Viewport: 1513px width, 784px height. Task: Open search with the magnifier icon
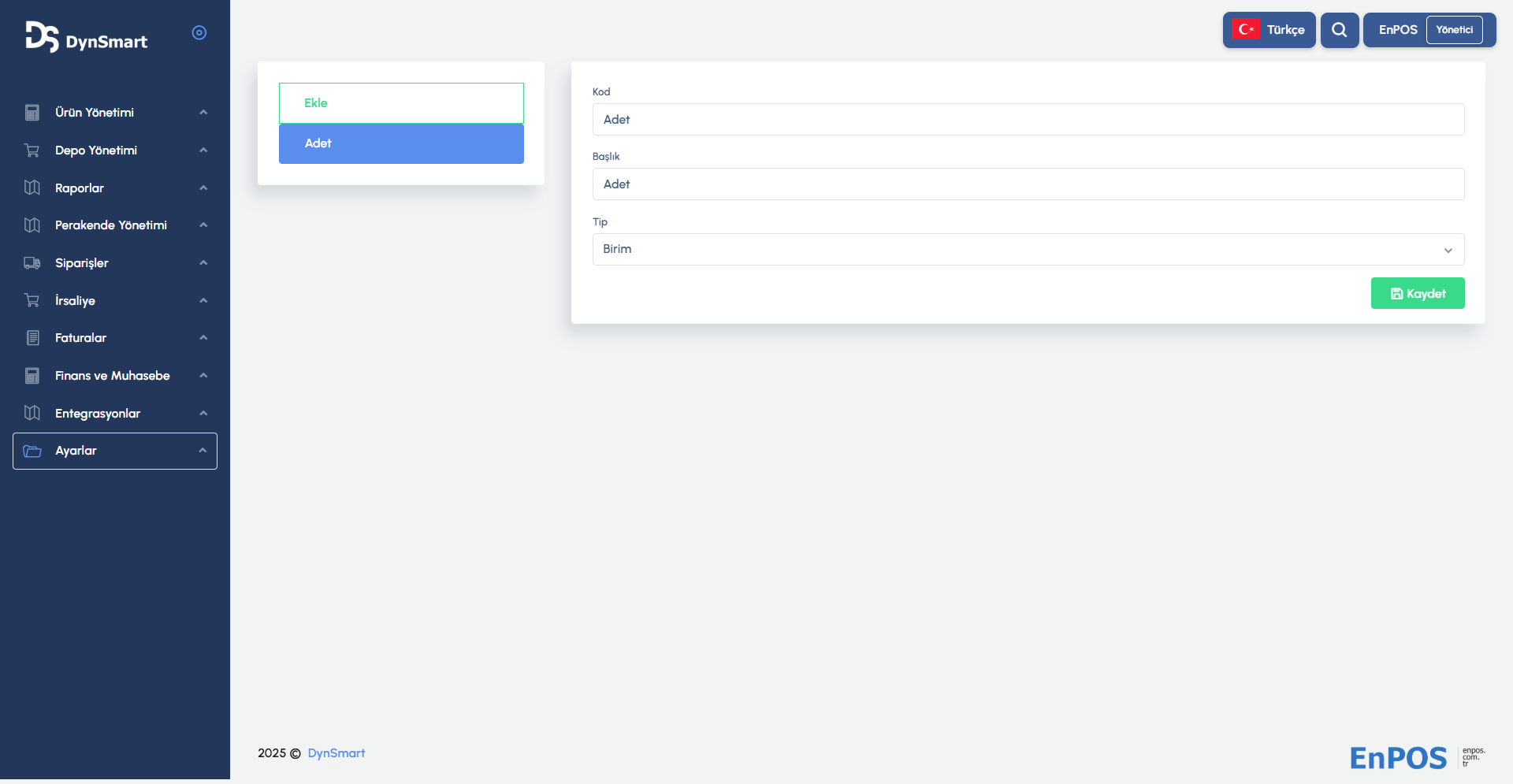[1339, 30]
